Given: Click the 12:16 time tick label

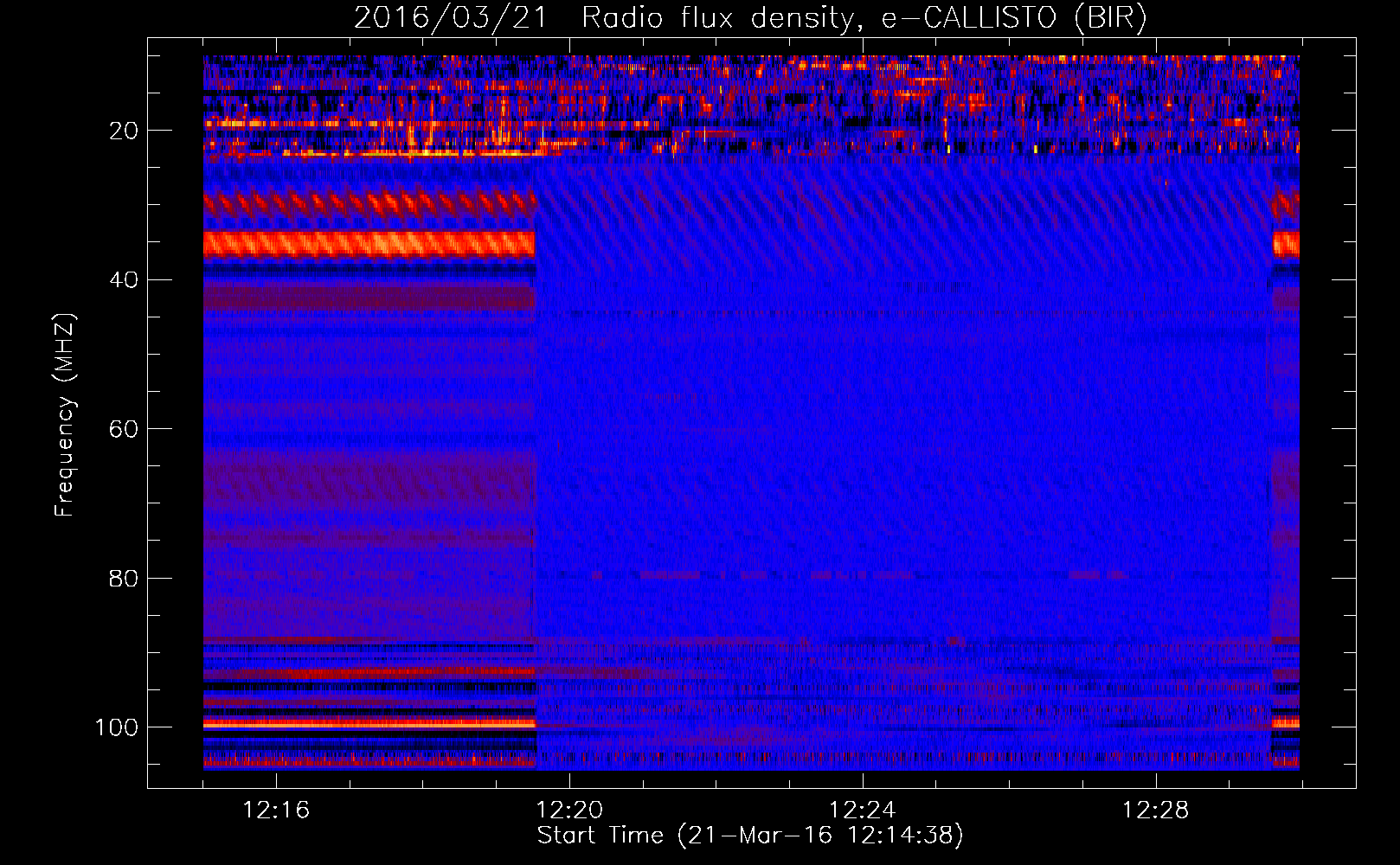Looking at the screenshot, I should click(276, 810).
